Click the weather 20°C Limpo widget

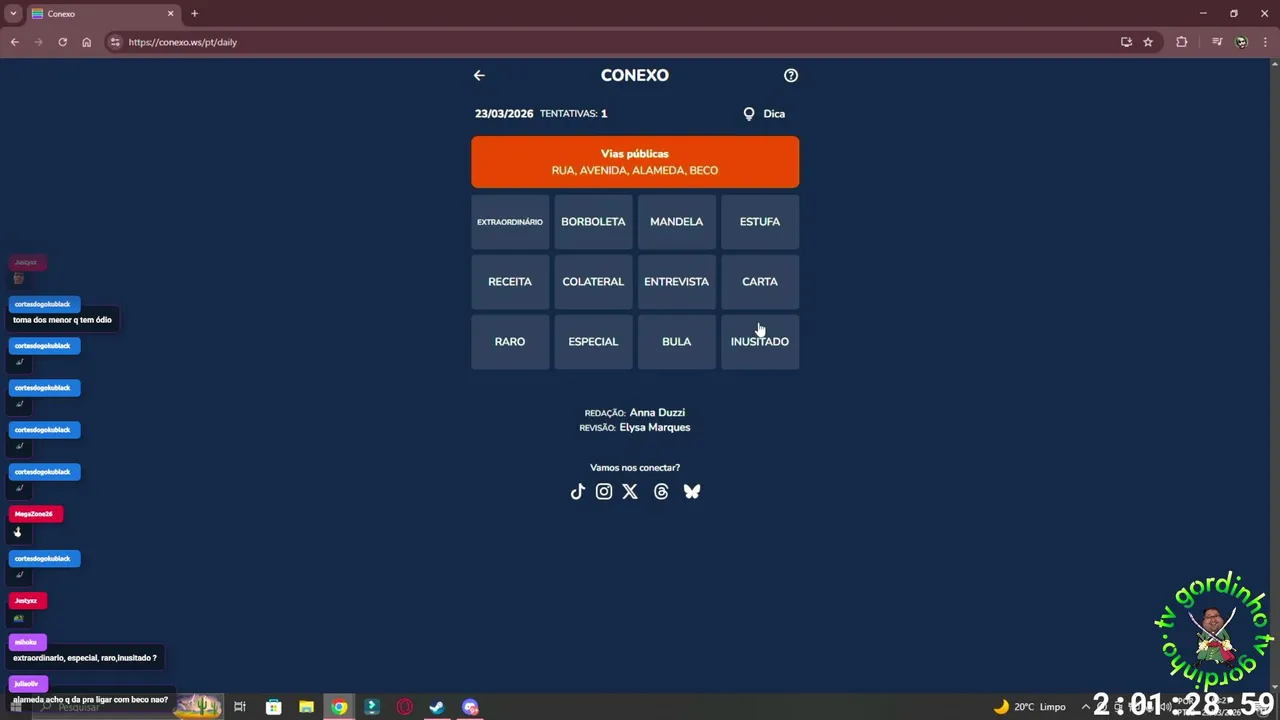pos(1030,707)
